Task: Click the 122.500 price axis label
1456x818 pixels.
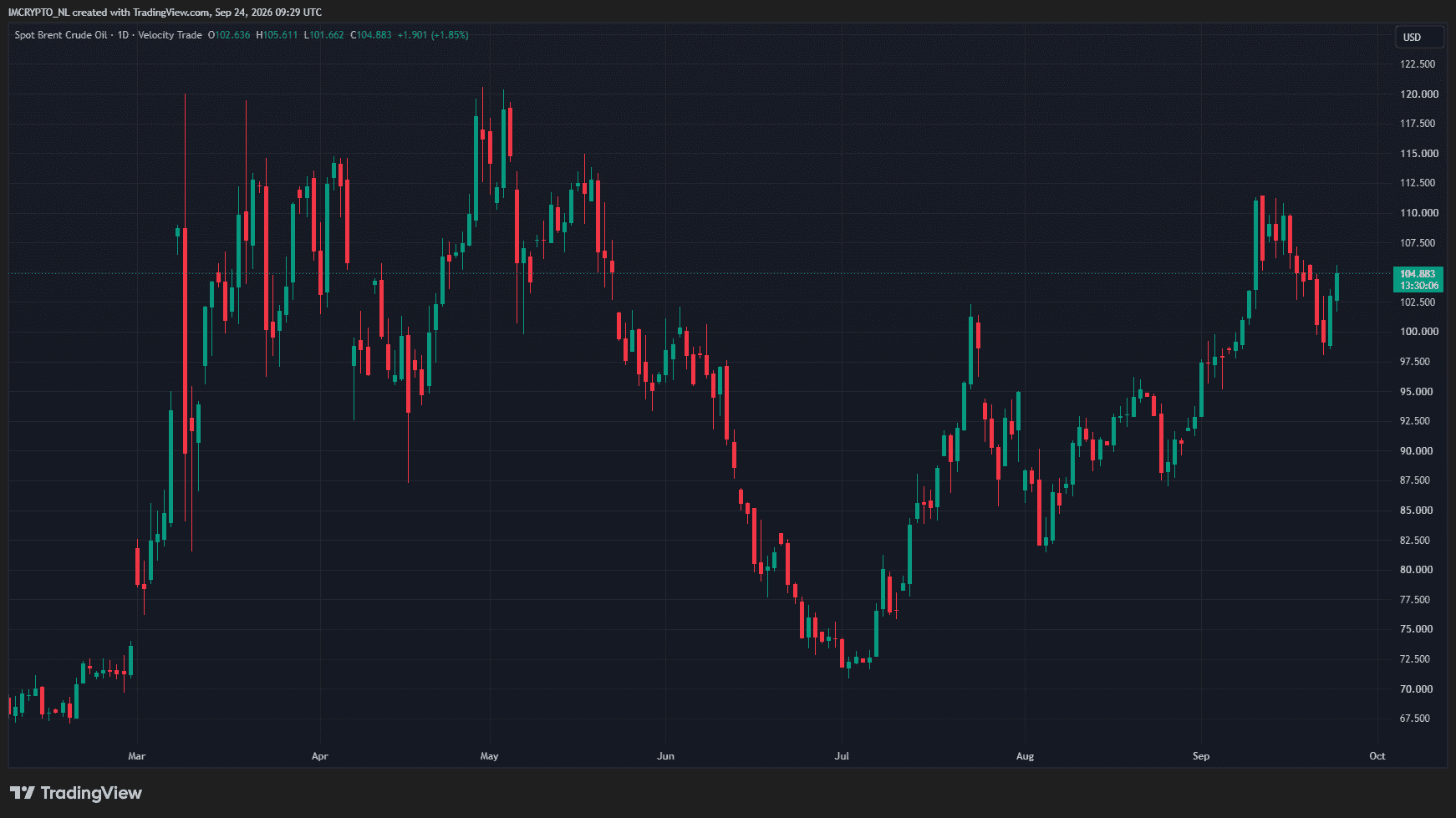Action: (1418, 64)
